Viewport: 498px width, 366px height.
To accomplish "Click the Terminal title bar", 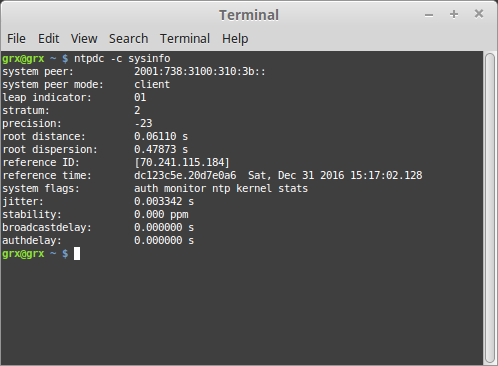I will (249, 15).
